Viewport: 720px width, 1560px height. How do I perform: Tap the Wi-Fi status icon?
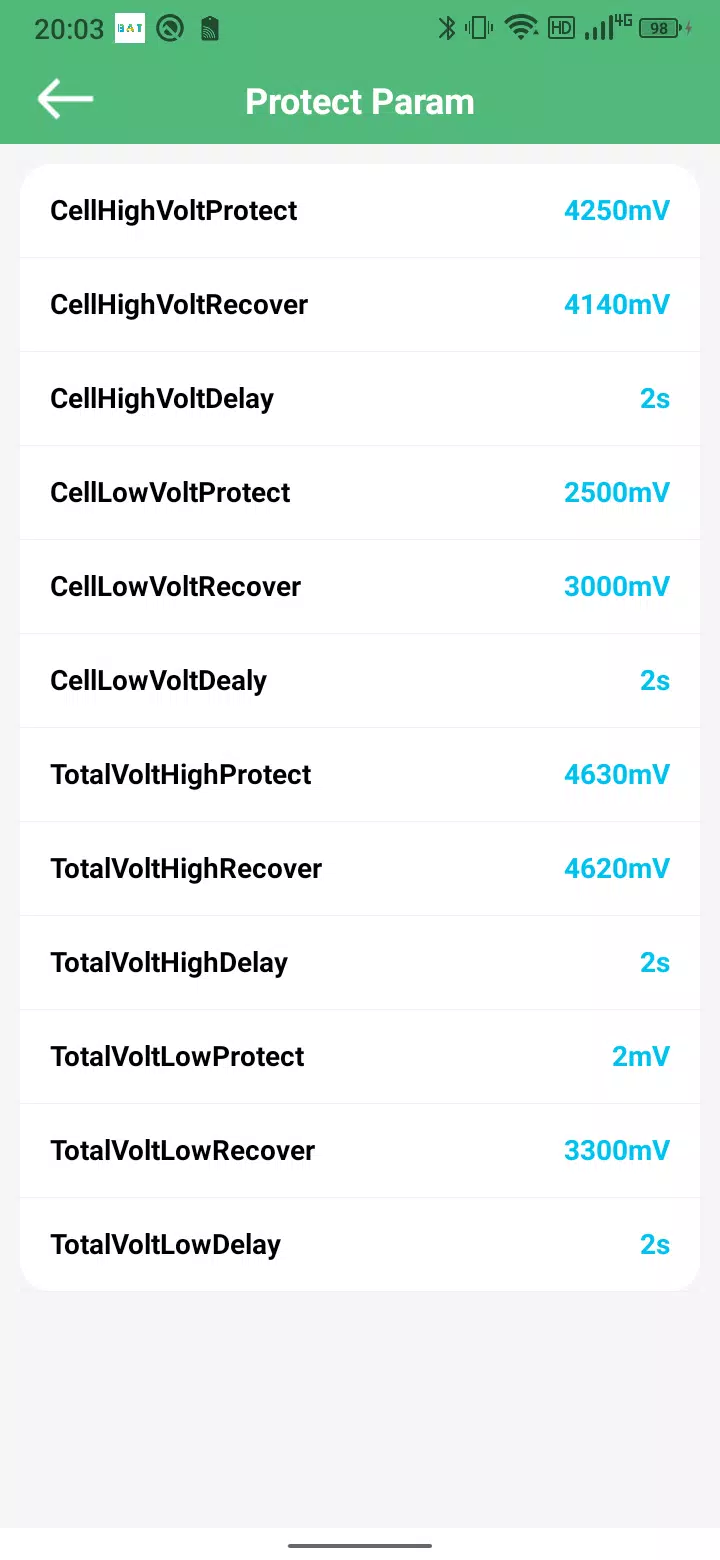click(x=521, y=28)
